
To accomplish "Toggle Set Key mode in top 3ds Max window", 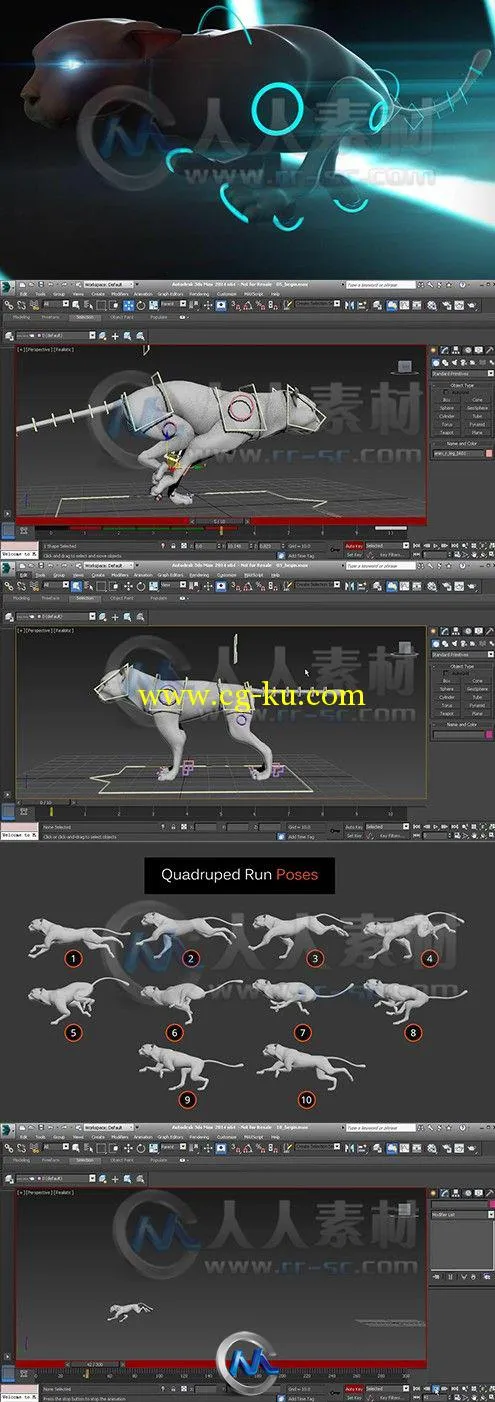I will (x=355, y=556).
